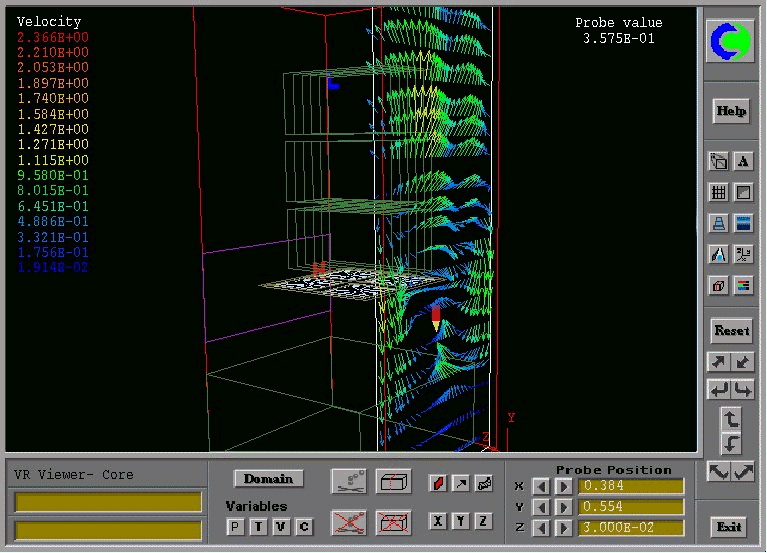Toggle the grid mesh display icon
Viewport: 767px width, 553px height.
coord(718,192)
